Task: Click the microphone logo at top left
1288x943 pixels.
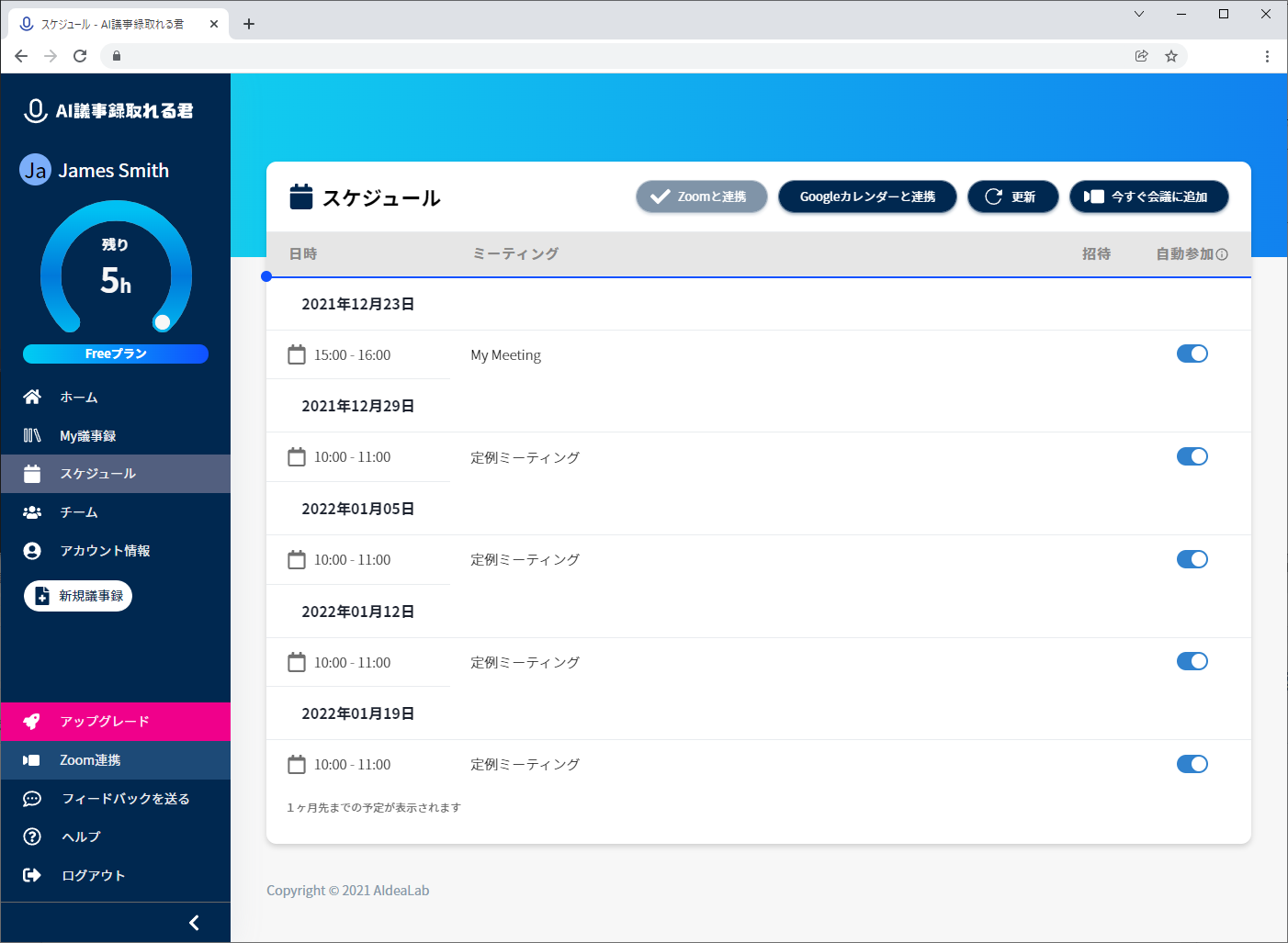Action: coord(34,109)
